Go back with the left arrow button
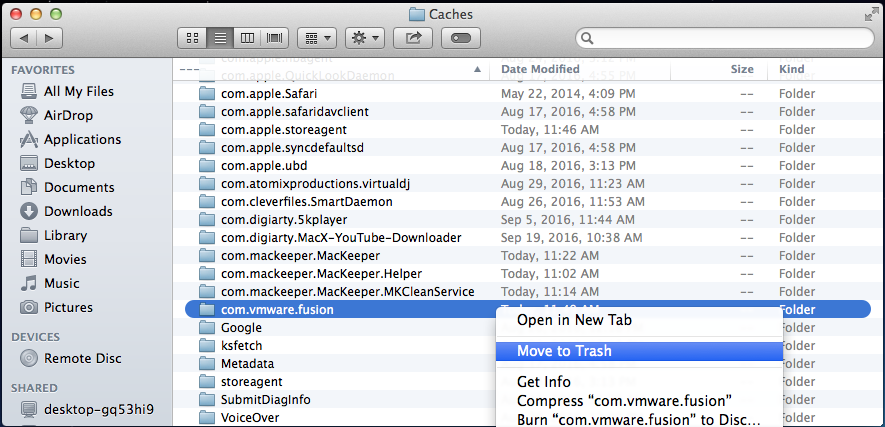Image resolution: width=885 pixels, height=427 pixels. pos(24,38)
